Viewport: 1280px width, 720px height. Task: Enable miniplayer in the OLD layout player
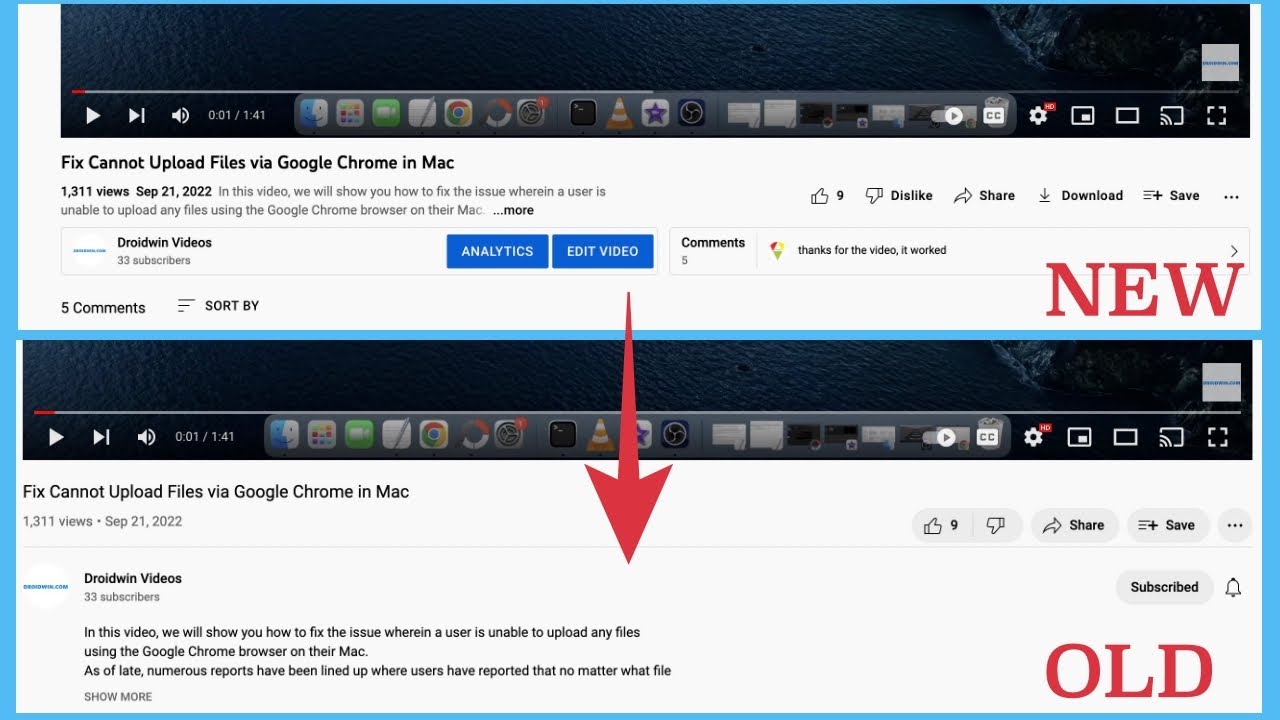[1080, 437]
